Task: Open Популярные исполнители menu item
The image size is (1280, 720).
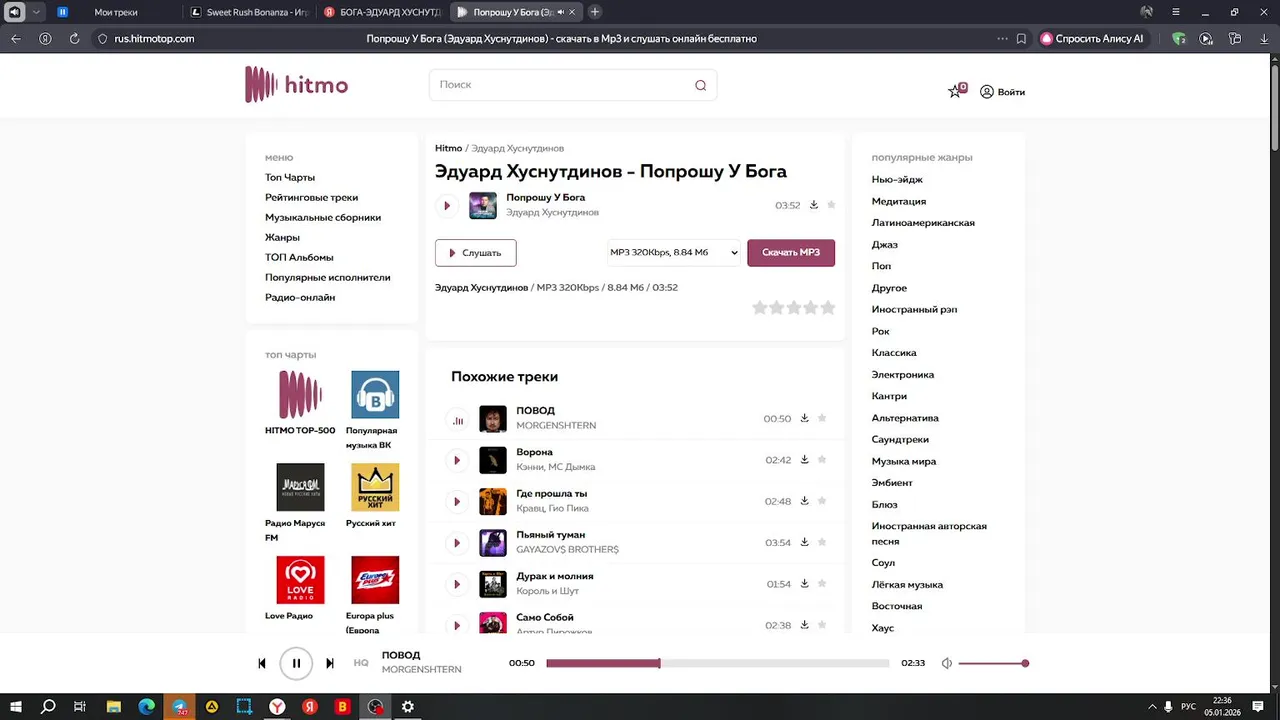Action: [328, 277]
